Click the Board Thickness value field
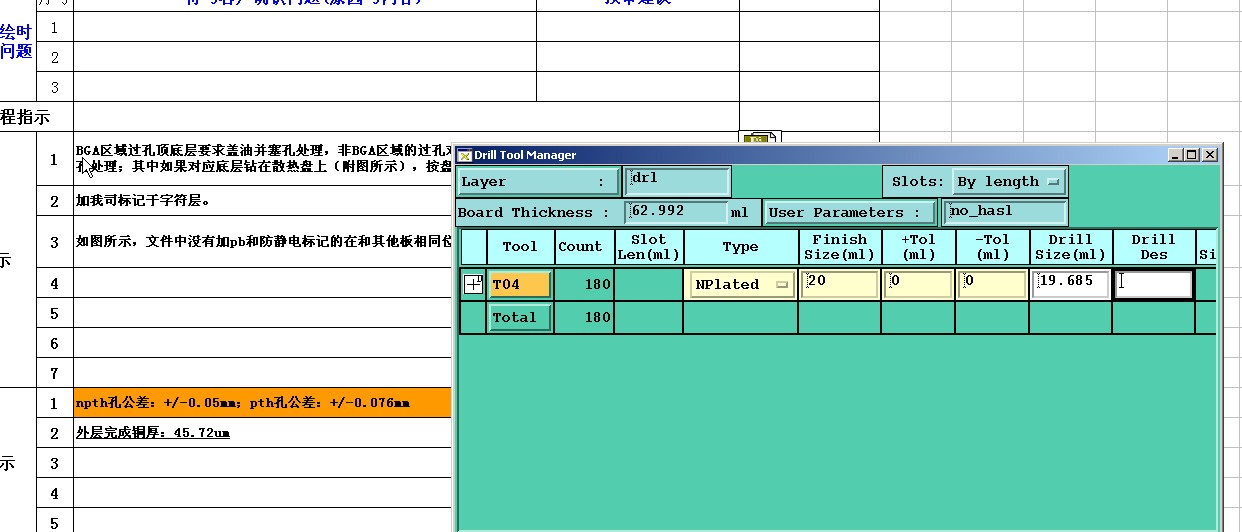1242x532 pixels. [x=677, y=212]
